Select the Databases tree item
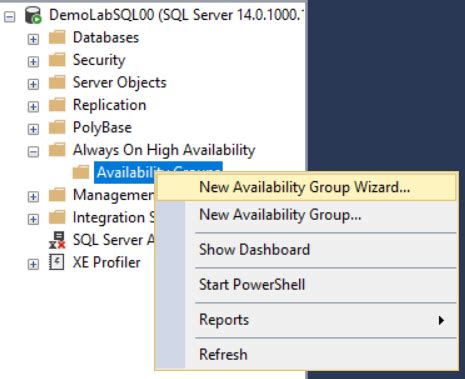The width and height of the screenshot is (465, 379). pos(106,37)
